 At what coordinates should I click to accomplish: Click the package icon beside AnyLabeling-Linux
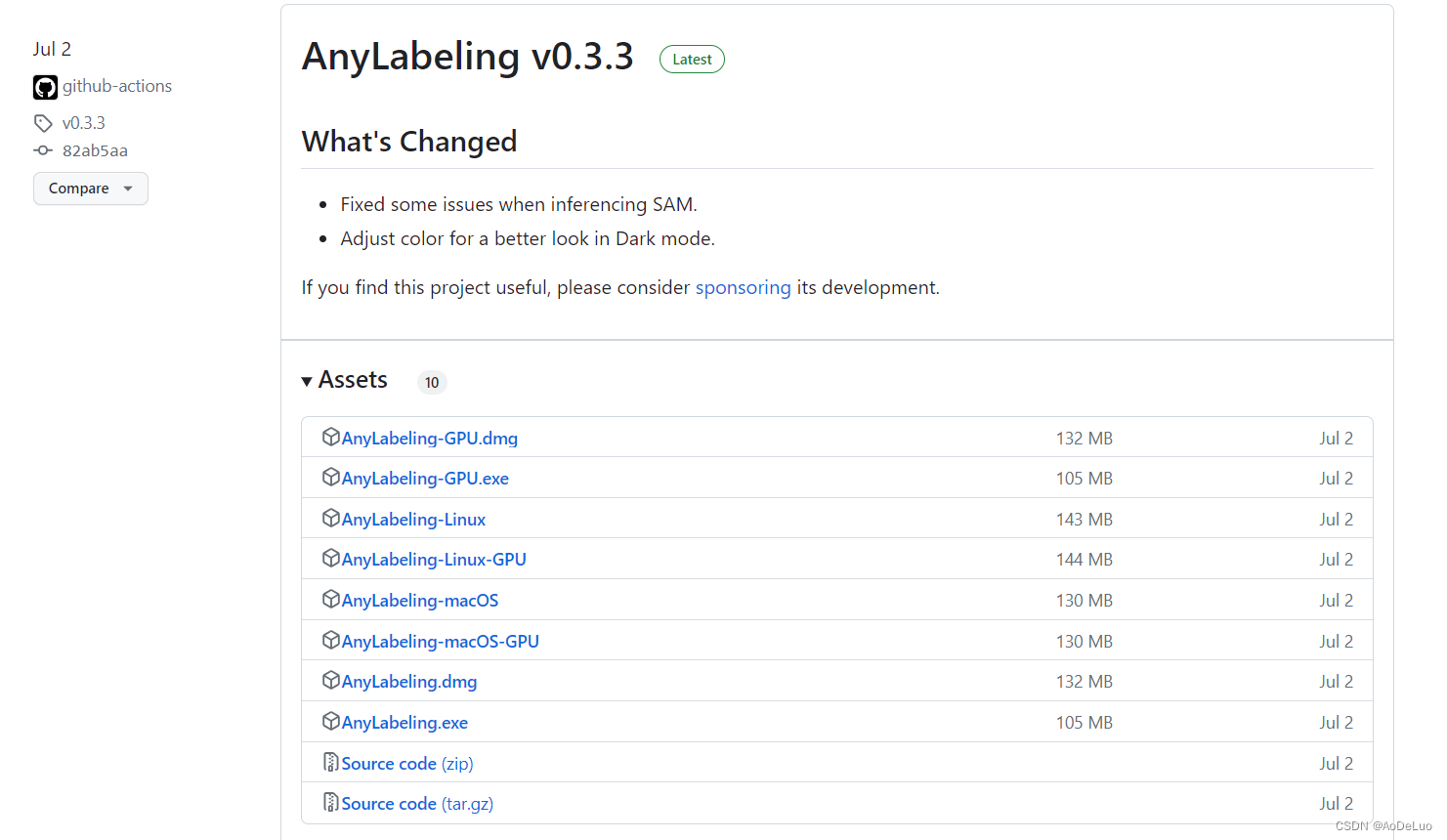point(331,518)
